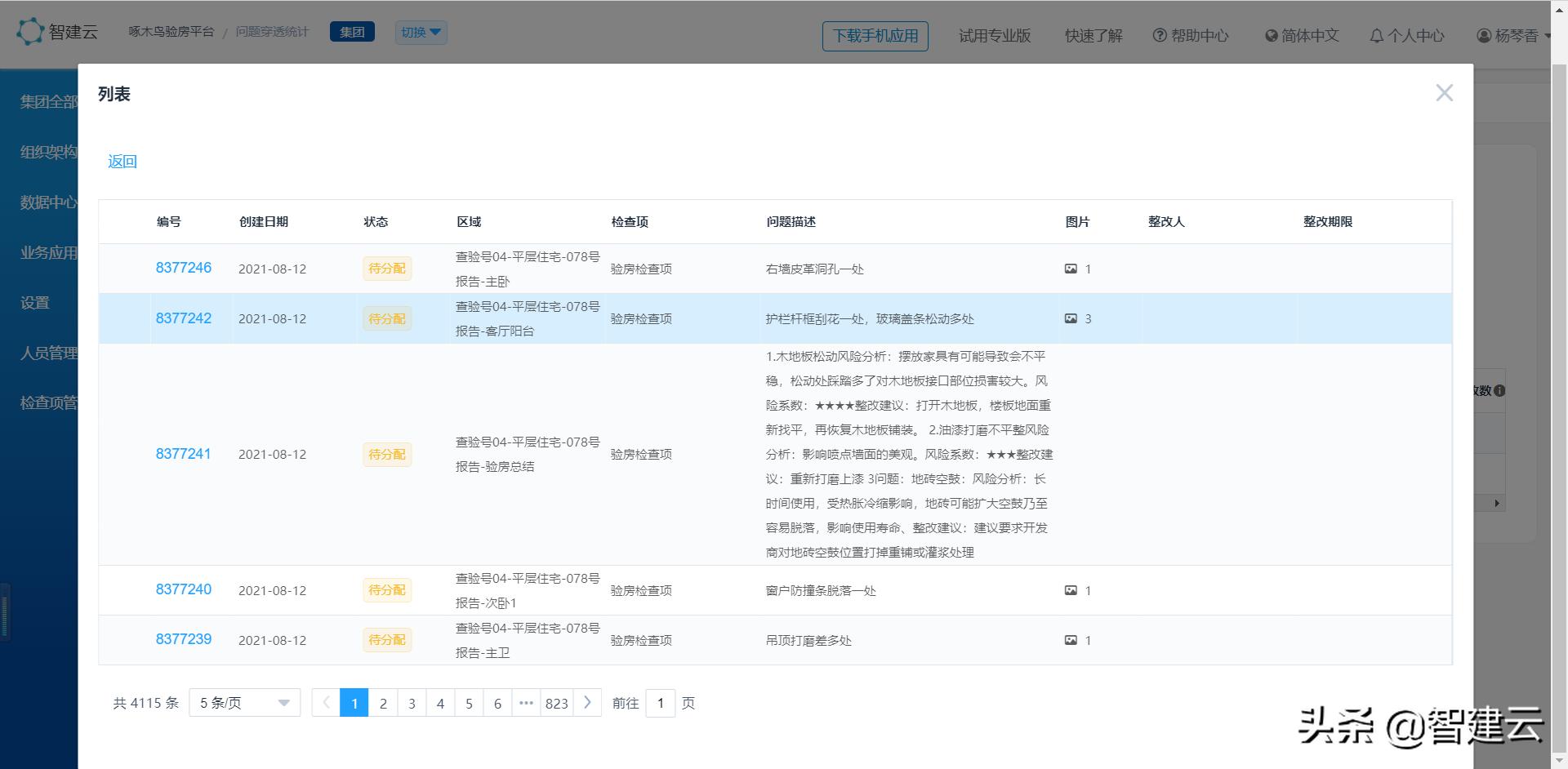Click the 简体中文 globe icon
The width and height of the screenshot is (1568, 769).
pyautogui.click(x=1269, y=35)
